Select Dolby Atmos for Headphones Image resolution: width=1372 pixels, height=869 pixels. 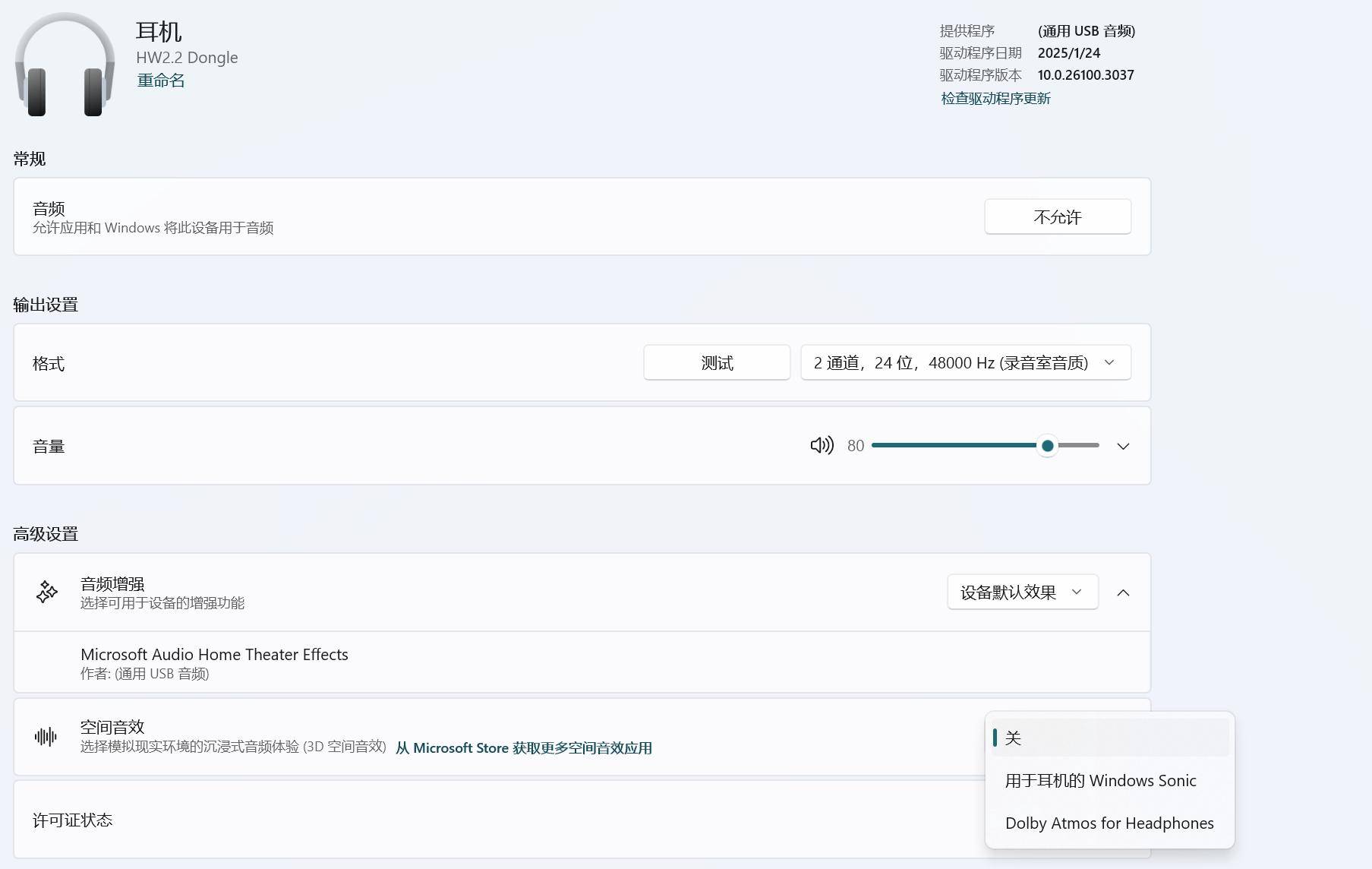pos(1109,823)
